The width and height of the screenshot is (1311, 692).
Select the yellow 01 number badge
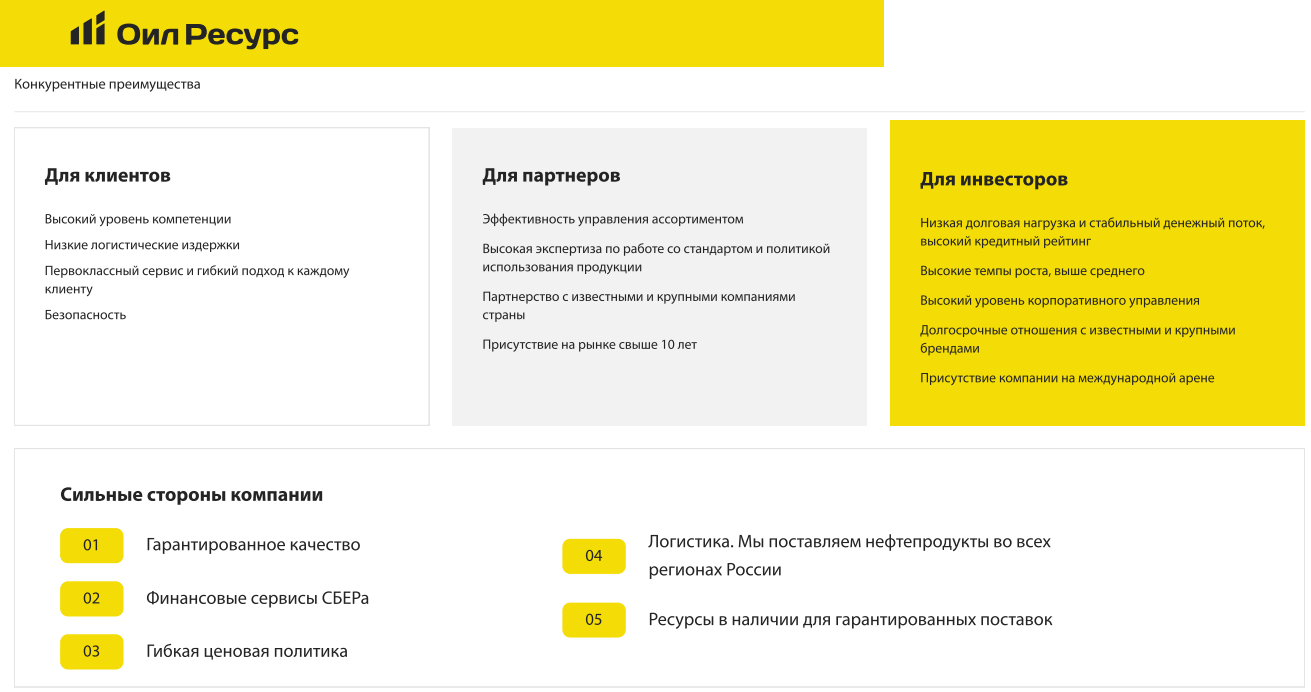(x=91, y=546)
